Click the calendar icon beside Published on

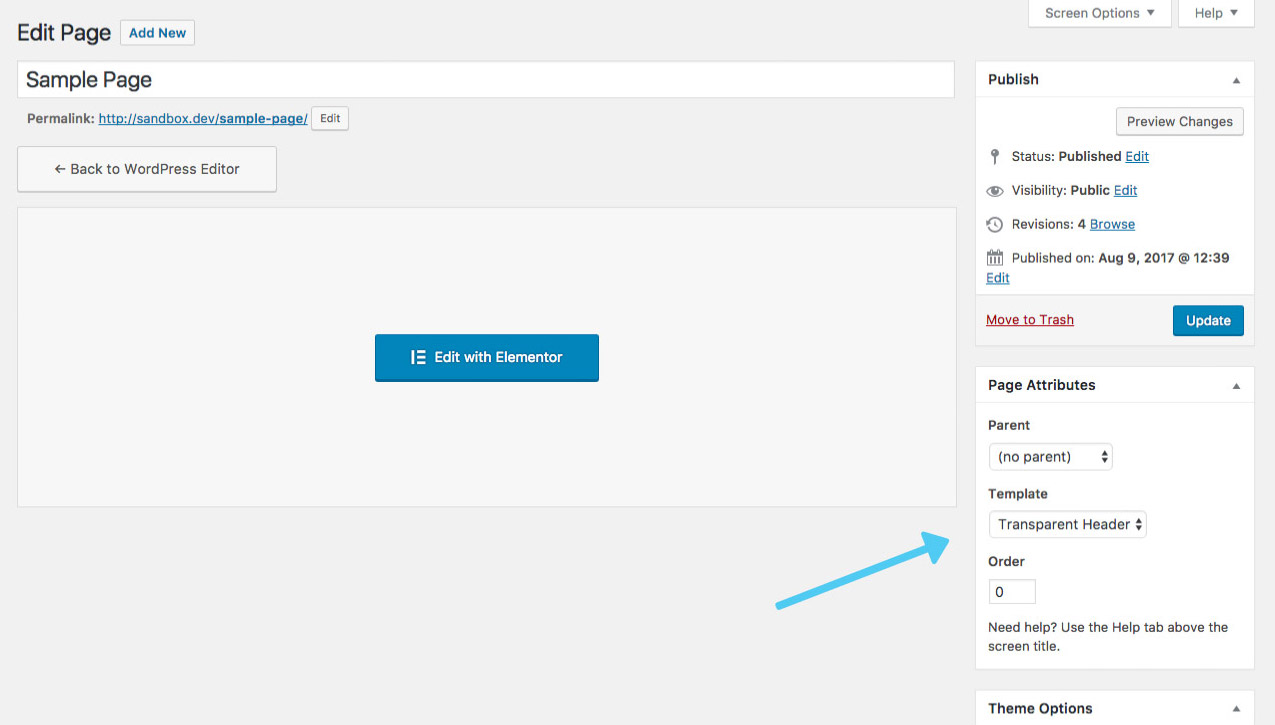pyautogui.click(x=994, y=257)
